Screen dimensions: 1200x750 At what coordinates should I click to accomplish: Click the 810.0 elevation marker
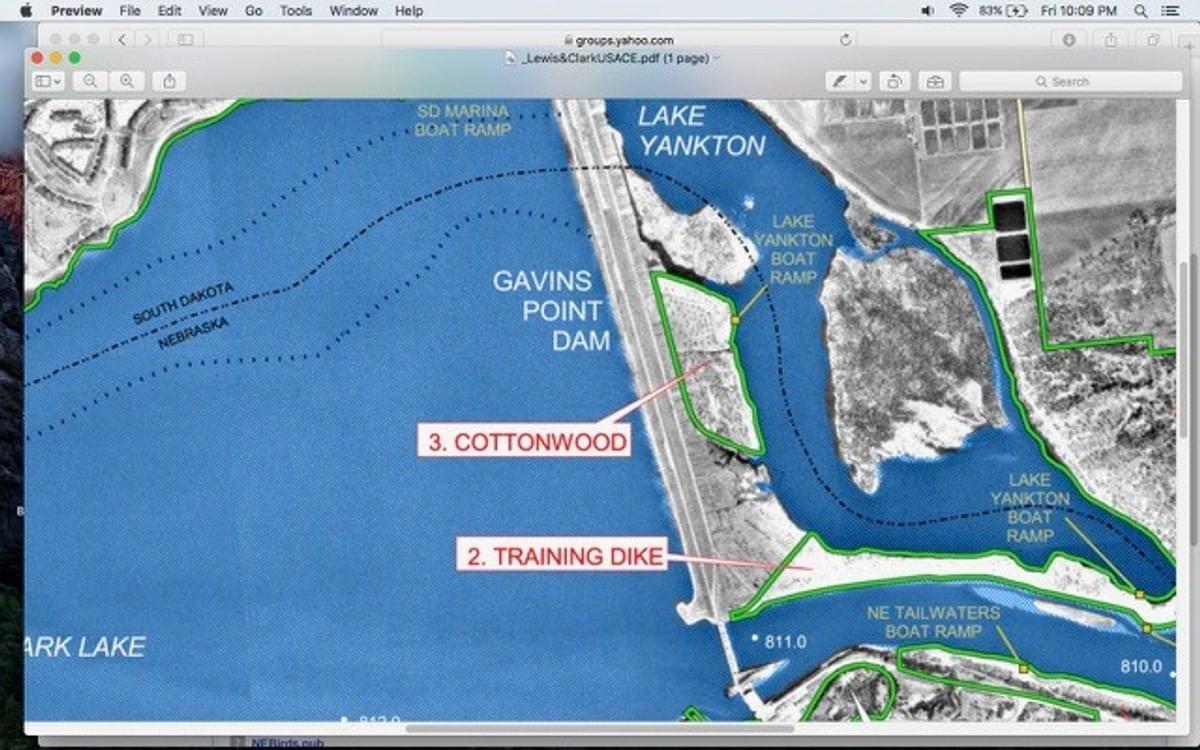[1140, 666]
